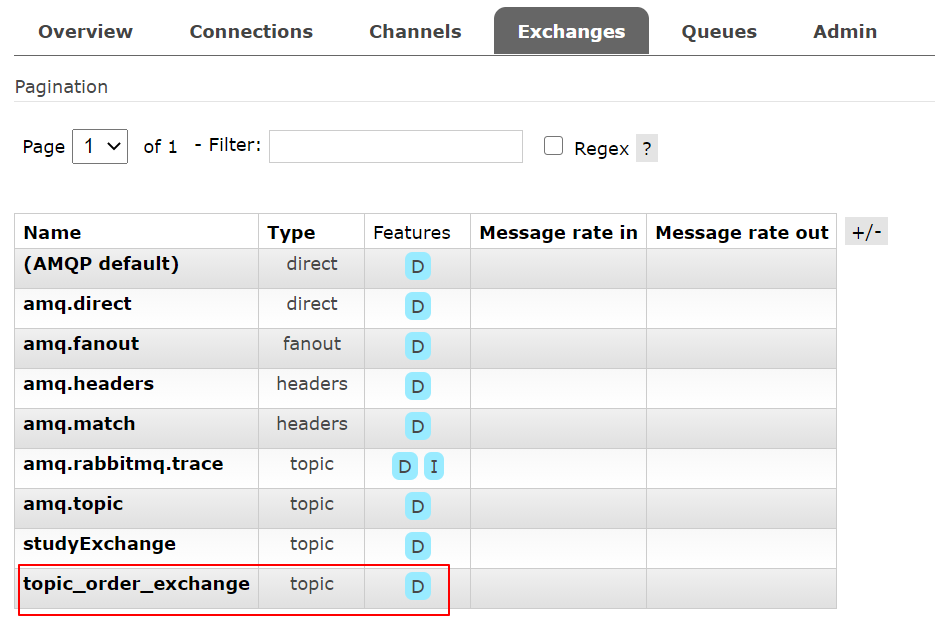
Task: Click the D badge for amq.fanout
Action: [x=417, y=346]
